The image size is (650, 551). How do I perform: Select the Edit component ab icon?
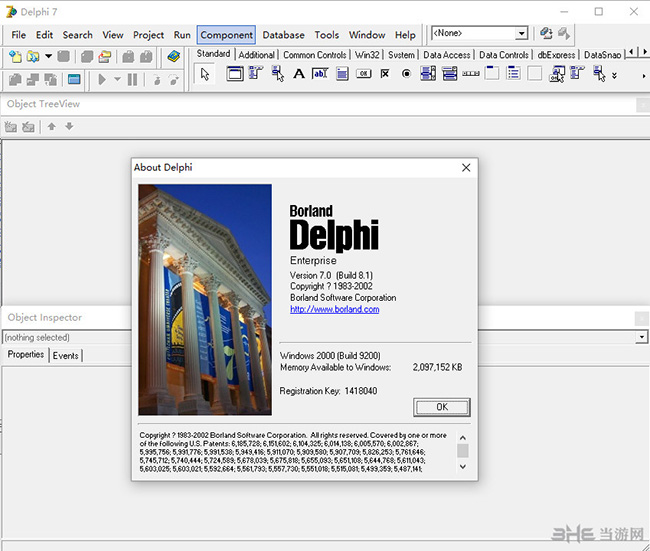click(x=320, y=74)
